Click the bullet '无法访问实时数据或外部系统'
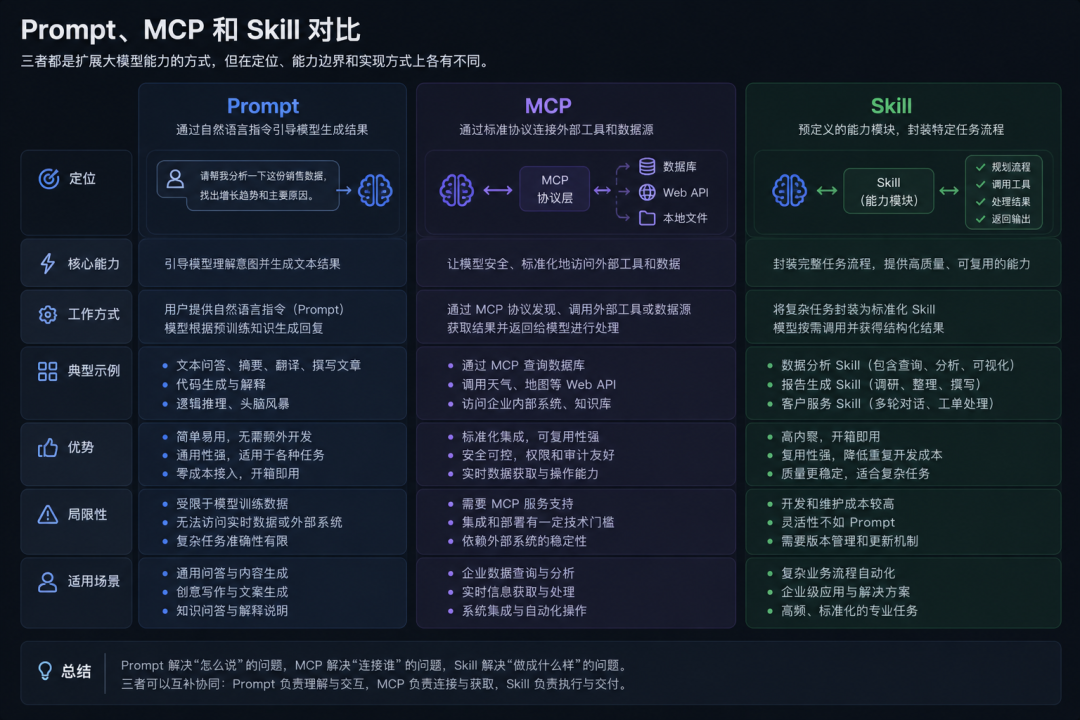The width and height of the screenshot is (1080, 720). [x=259, y=522]
